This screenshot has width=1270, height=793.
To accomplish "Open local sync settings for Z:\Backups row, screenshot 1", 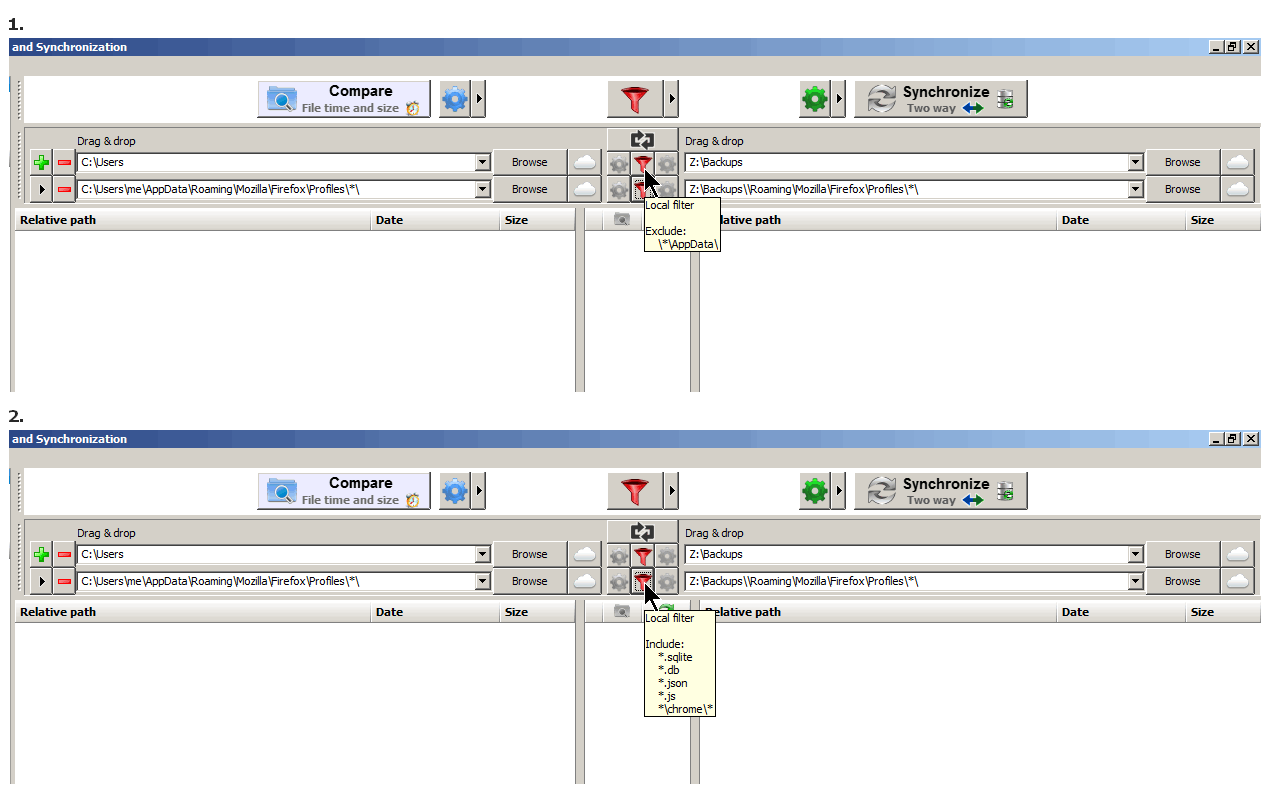I will pyautogui.click(x=667, y=163).
